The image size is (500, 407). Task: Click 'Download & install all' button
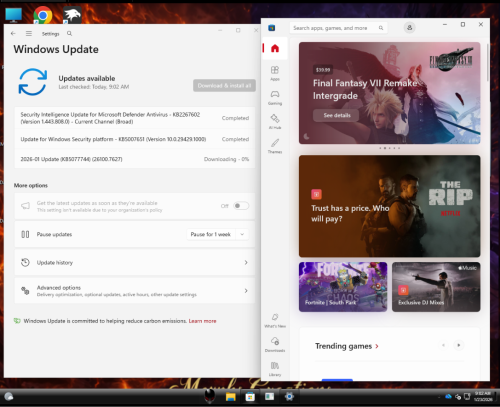(x=224, y=85)
